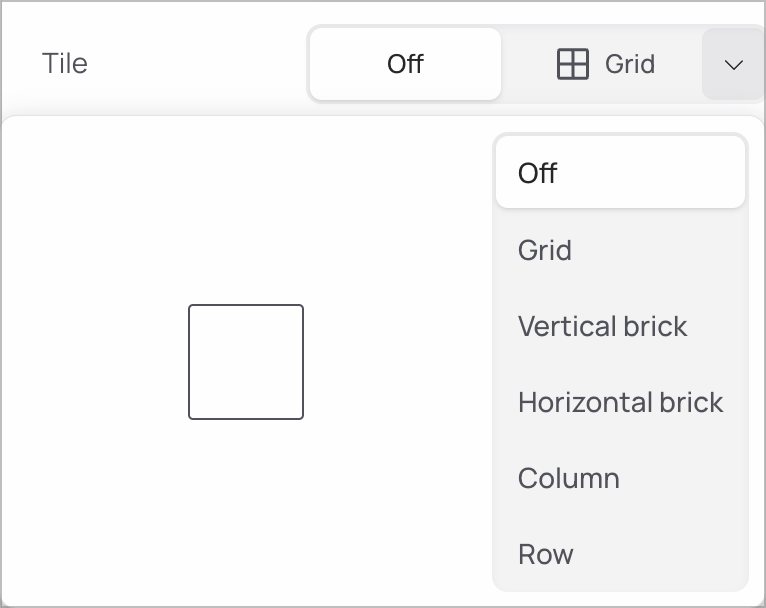The width and height of the screenshot is (766, 608).
Task: Switch the Tile segmented control to Grid
Action: click(x=605, y=64)
